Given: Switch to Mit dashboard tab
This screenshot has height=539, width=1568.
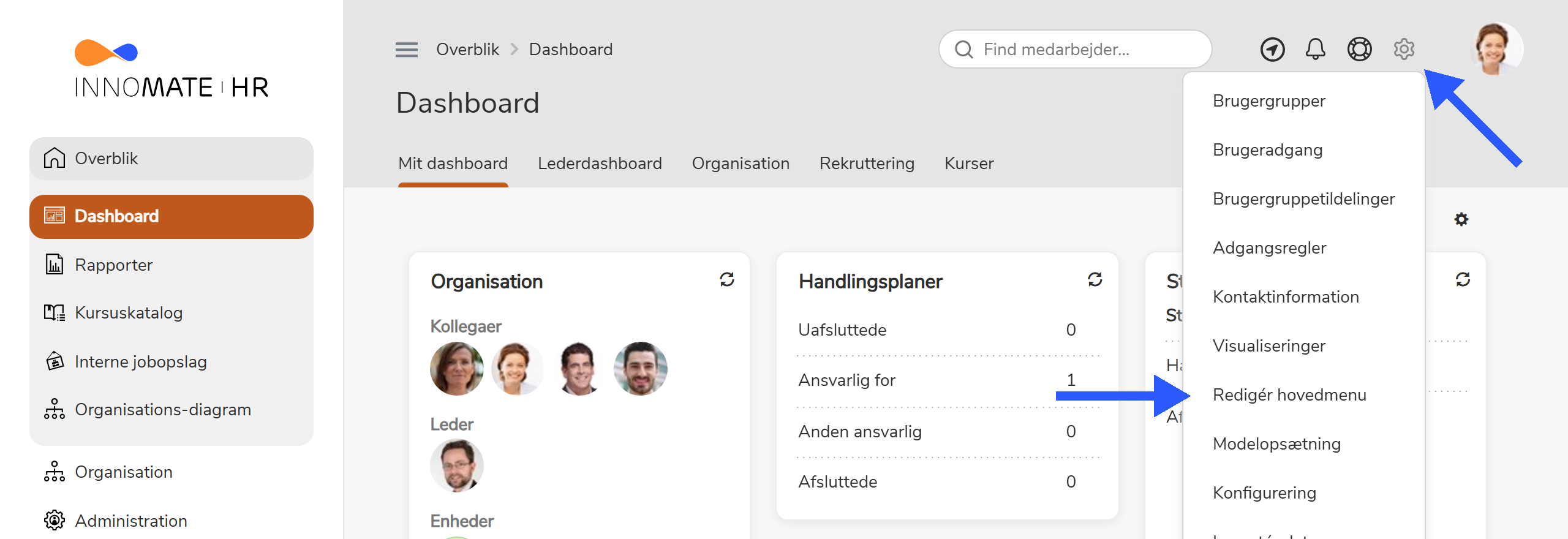Looking at the screenshot, I should pos(453,164).
